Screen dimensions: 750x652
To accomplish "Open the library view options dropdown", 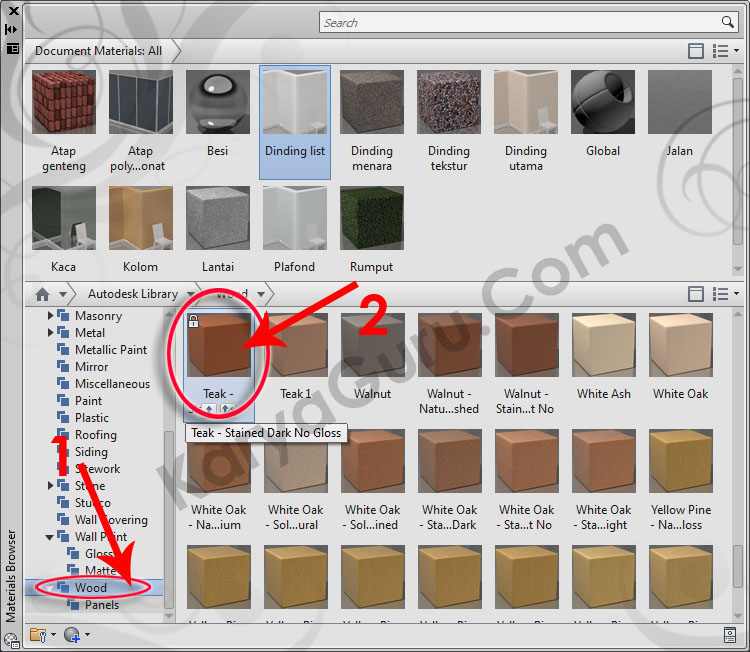I will click(x=726, y=294).
